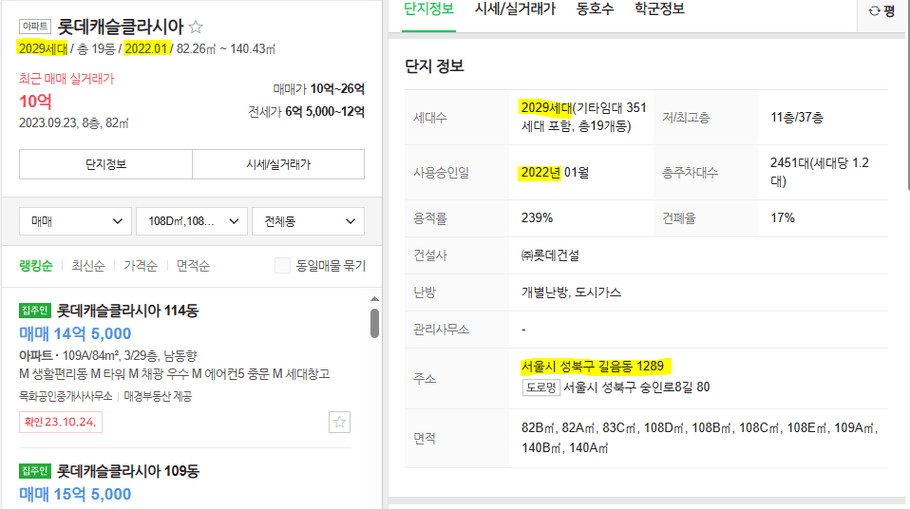The width and height of the screenshot is (910, 509).
Task: Open the 매매 trade type dropdown
Action: pos(75,221)
